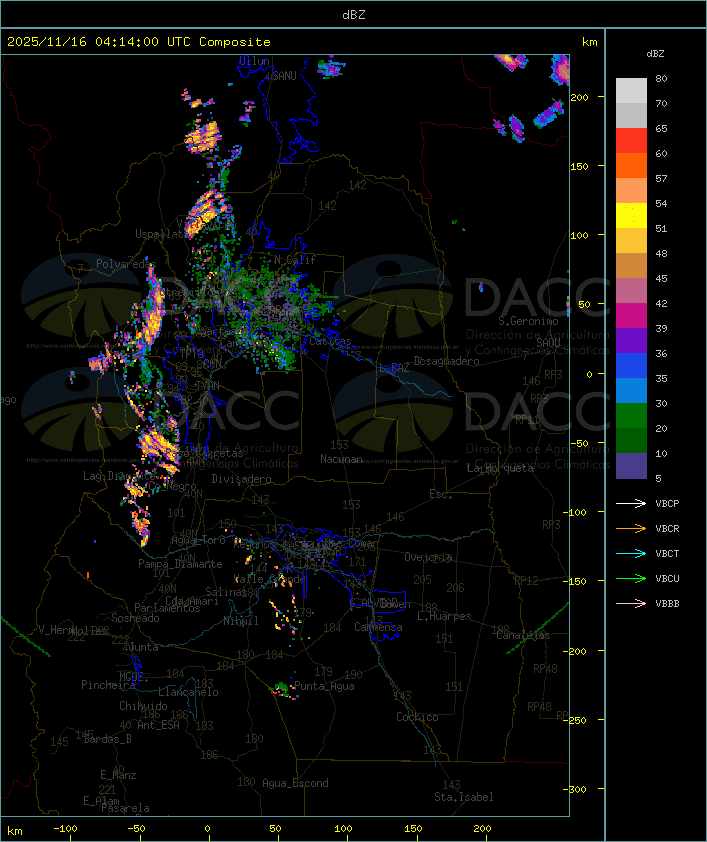Click the VBCT legend label
This screenshot has width=707, height=842.
667,554
